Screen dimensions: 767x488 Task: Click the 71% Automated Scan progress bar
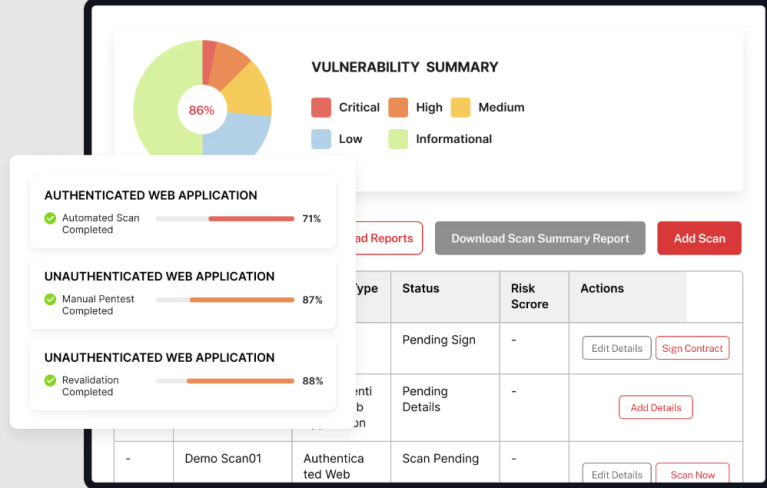click(x=225, y=219)
